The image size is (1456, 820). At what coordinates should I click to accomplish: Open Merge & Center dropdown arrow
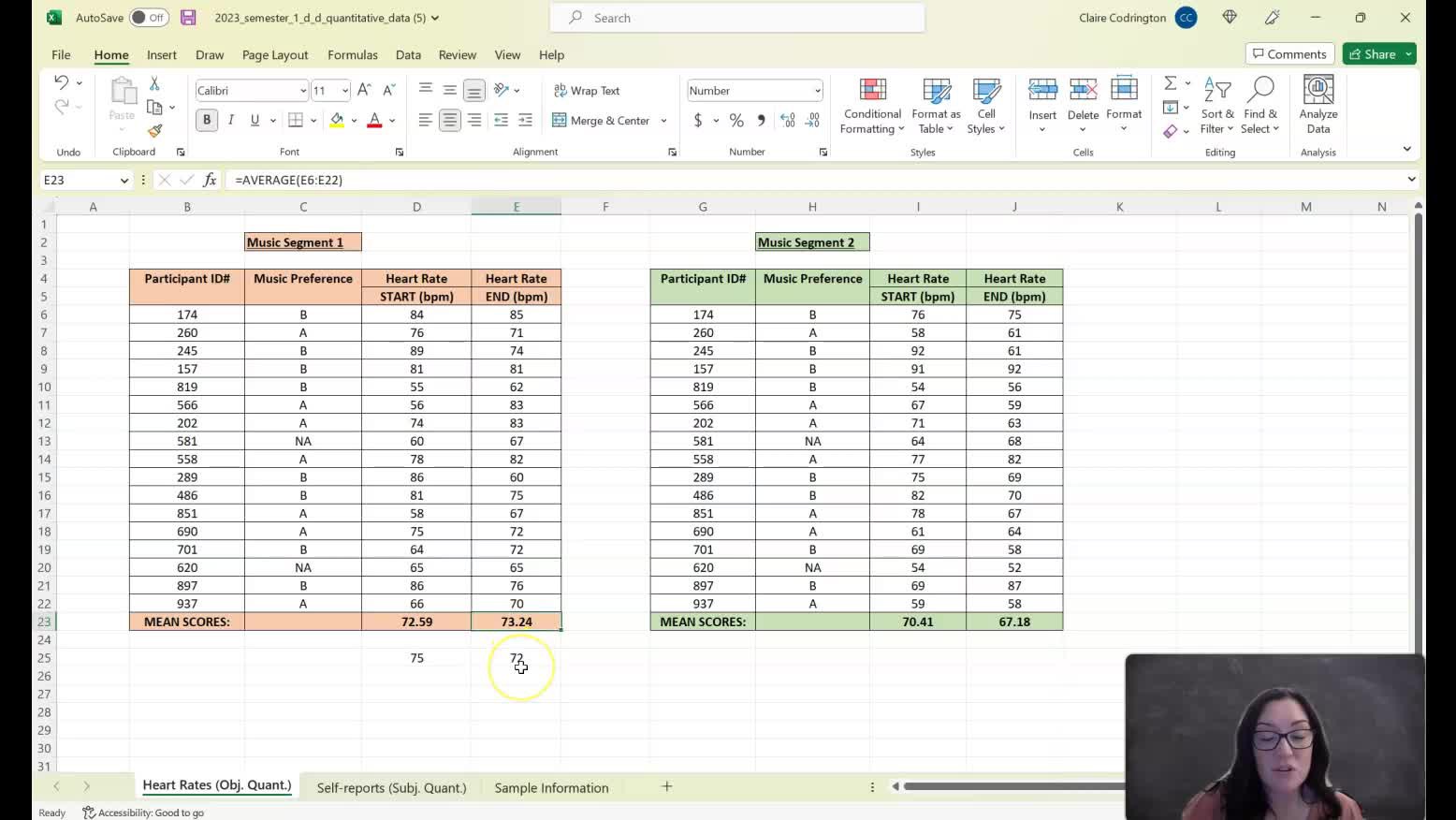[663, 121]
